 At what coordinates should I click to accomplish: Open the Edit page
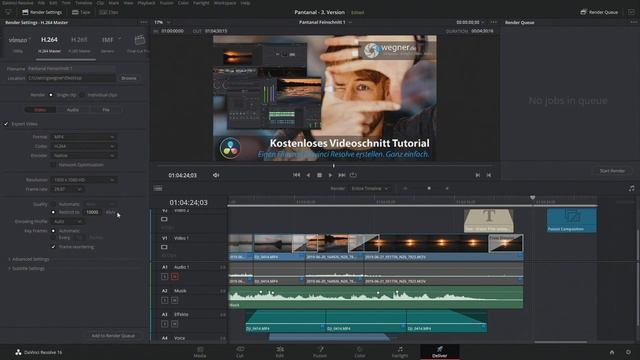click(280, 352)
